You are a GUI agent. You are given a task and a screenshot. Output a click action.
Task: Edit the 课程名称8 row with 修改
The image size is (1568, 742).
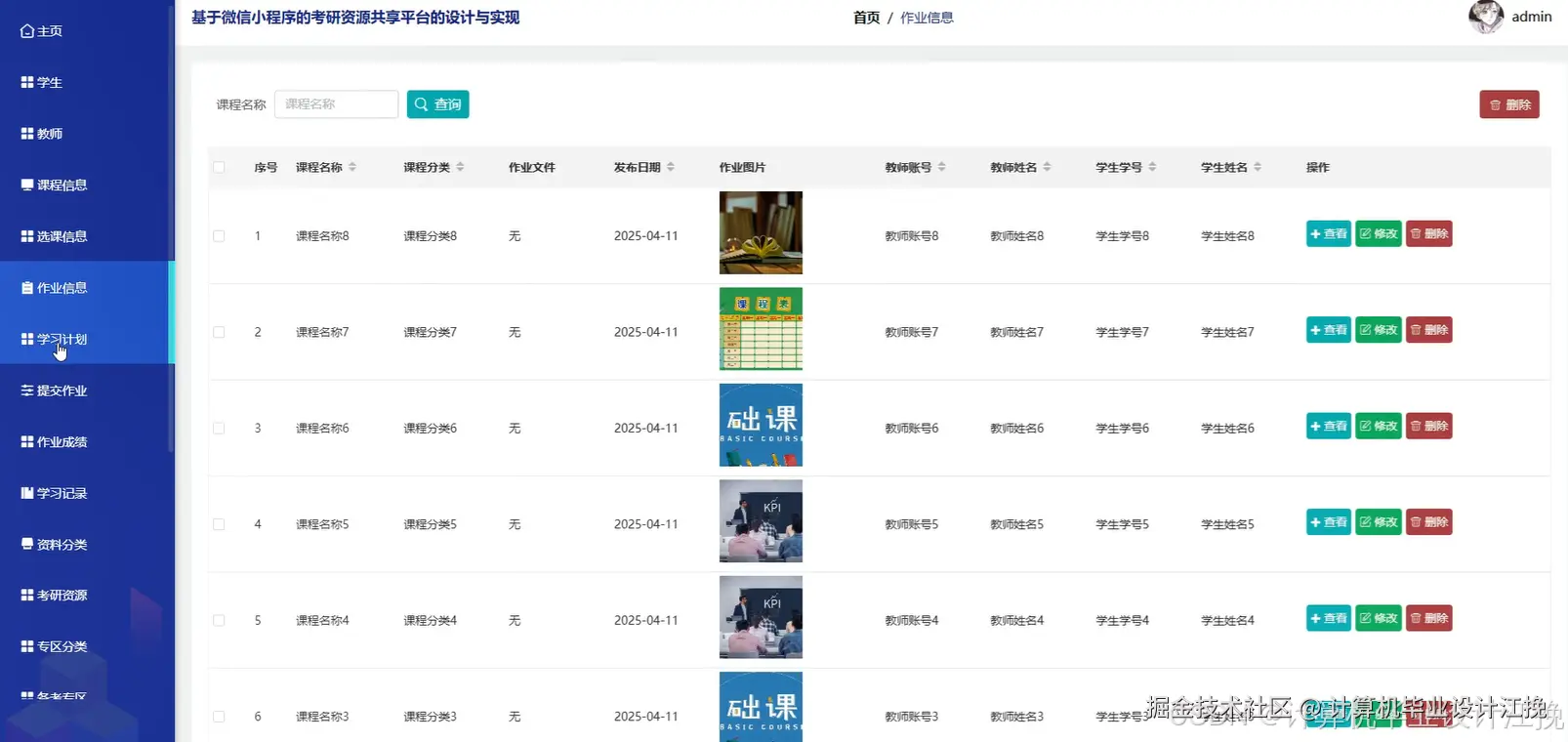[x=1379, y=234]
